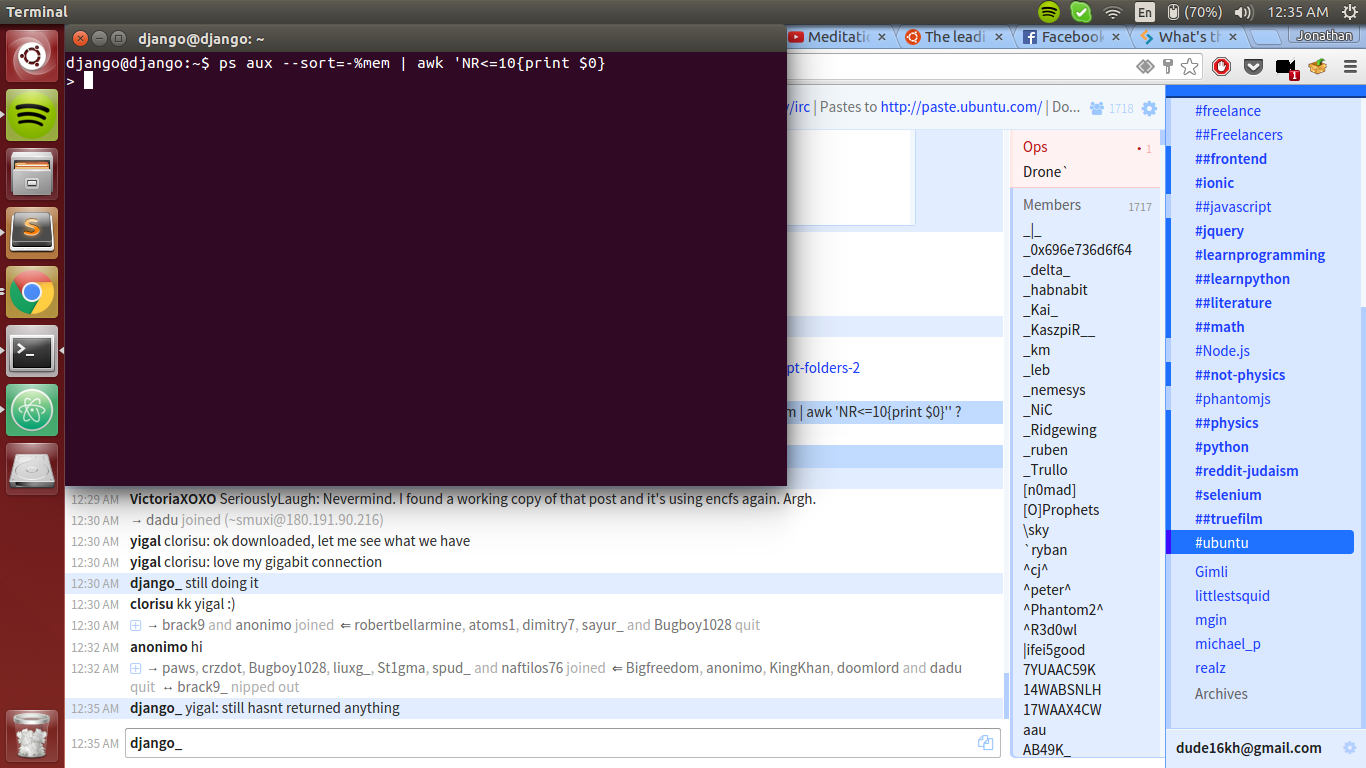Launch Sublime Text from the dock
1366x768 pixels.
[x=32, y=233]
